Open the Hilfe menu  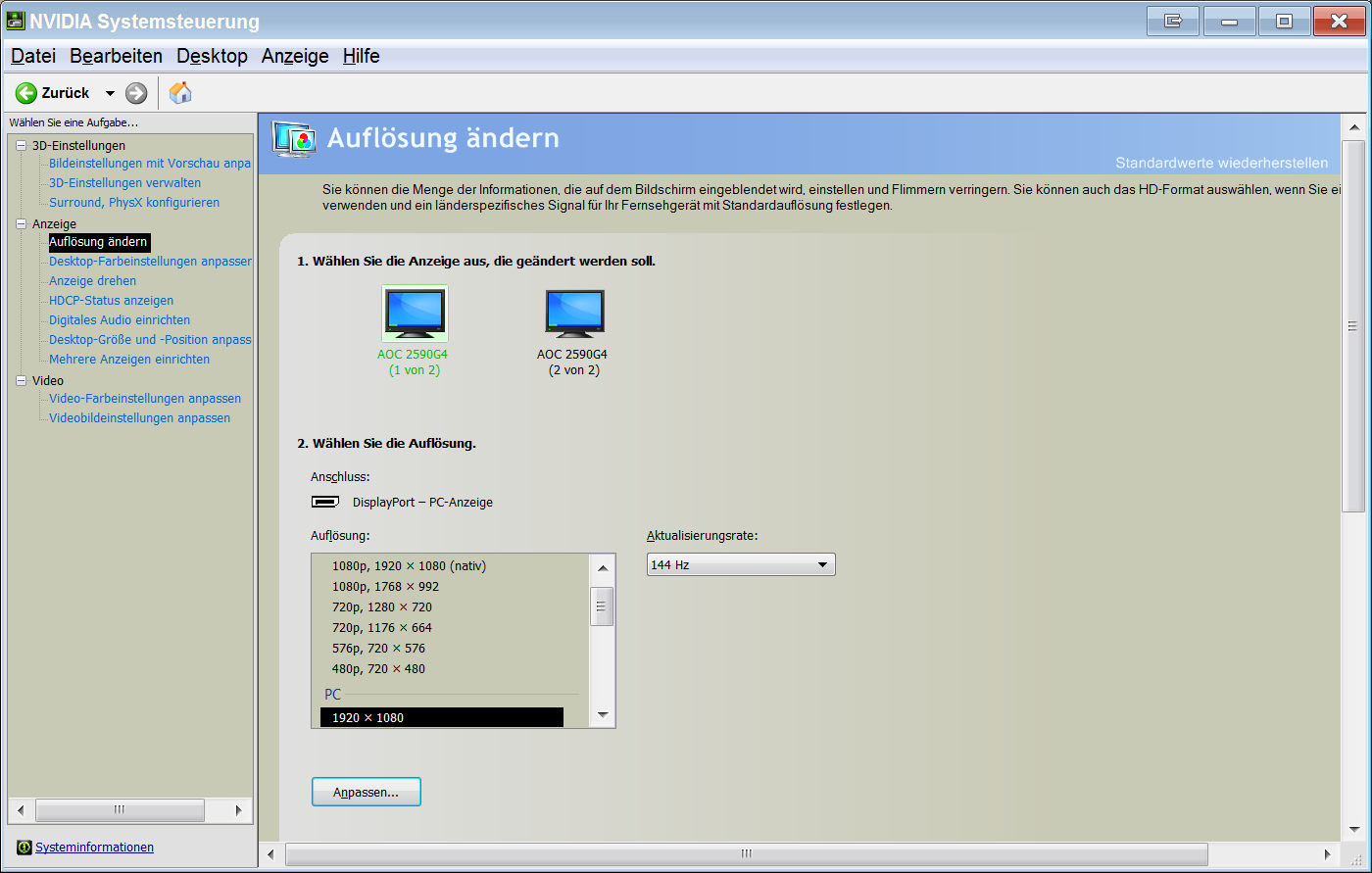(x=362, y=56)
